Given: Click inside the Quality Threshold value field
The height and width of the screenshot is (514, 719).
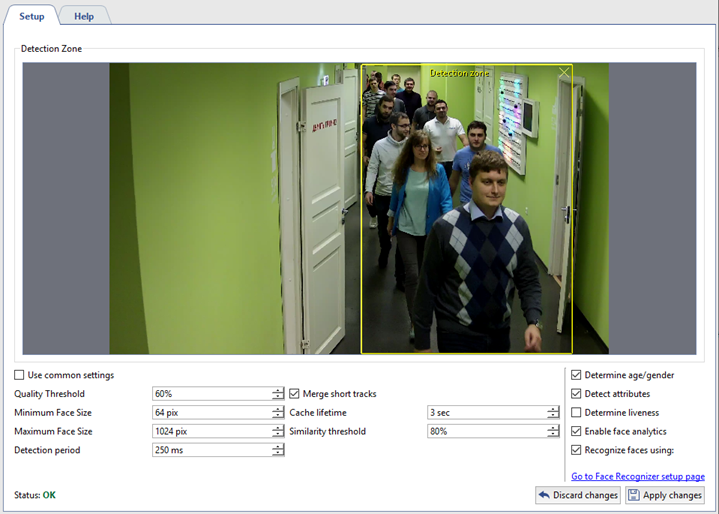Looking at the screenshot, I should pos(210,394).
